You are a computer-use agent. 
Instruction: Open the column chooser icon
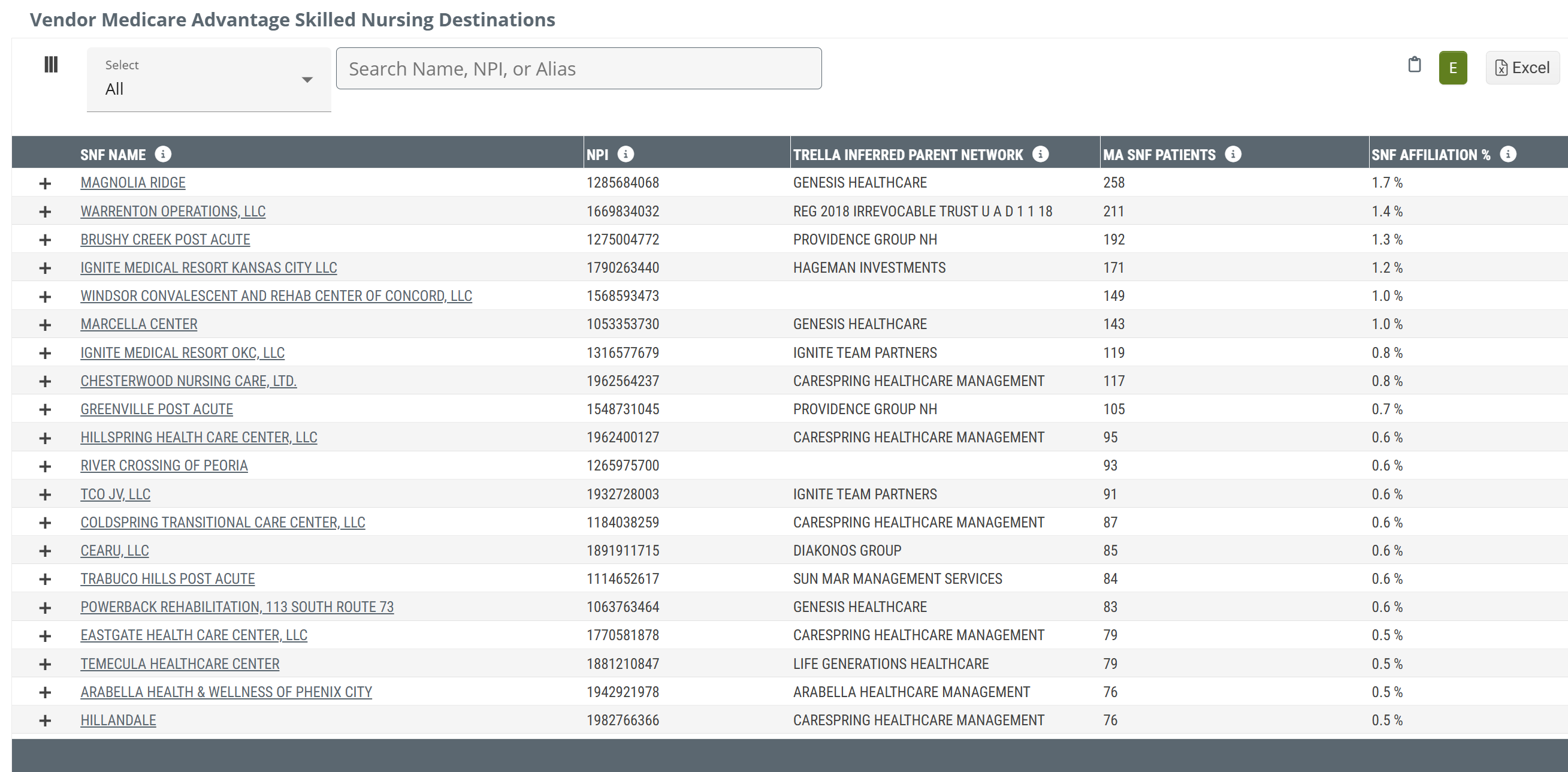[51, 65]
